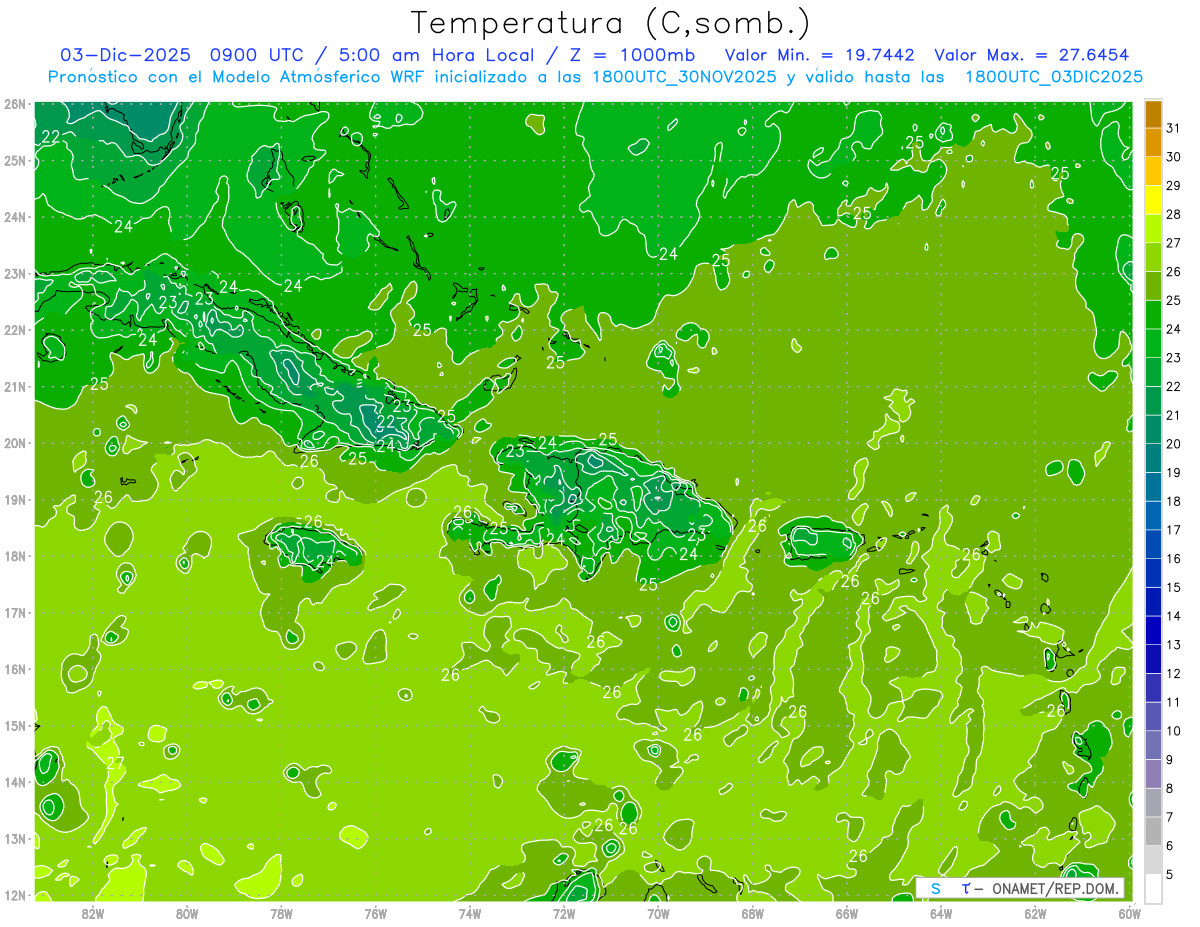Screen dimensions: 1200x927
Task: Click the 15N latitude axis label
Action: pyautogui.click(x=14, y=725)
